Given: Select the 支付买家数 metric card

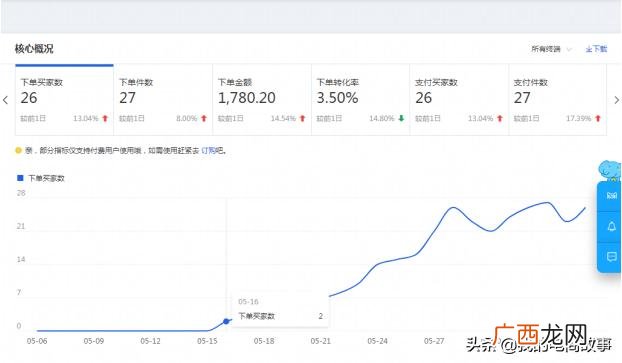Looking at the screenshot, I should 459,100.
